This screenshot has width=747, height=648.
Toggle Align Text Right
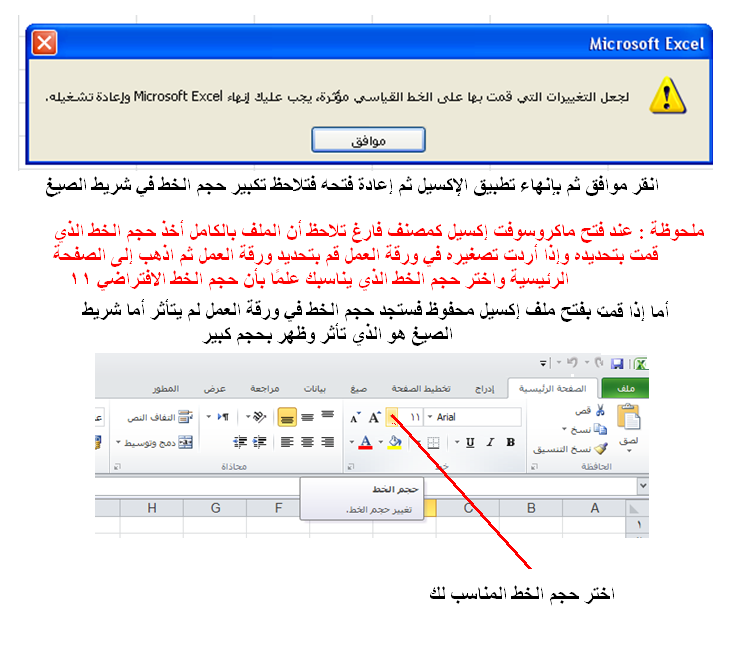[x=328, y=442]
